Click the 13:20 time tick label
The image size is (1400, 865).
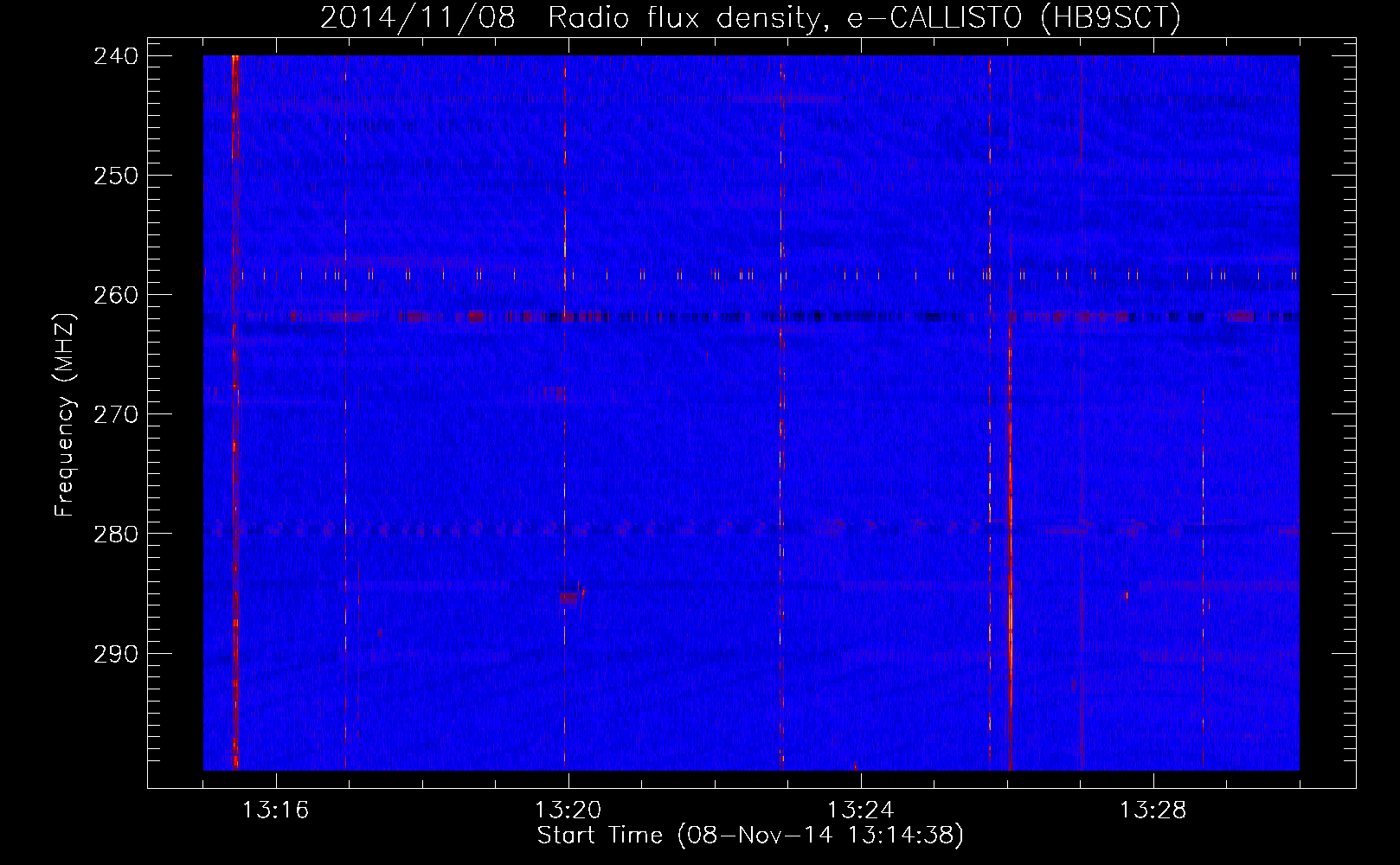coord(568,811)
